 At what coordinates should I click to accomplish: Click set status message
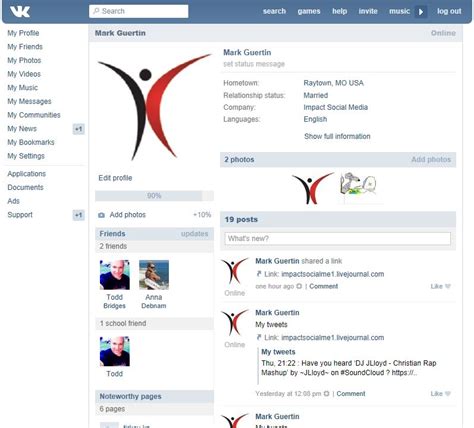tap(254, 64)
